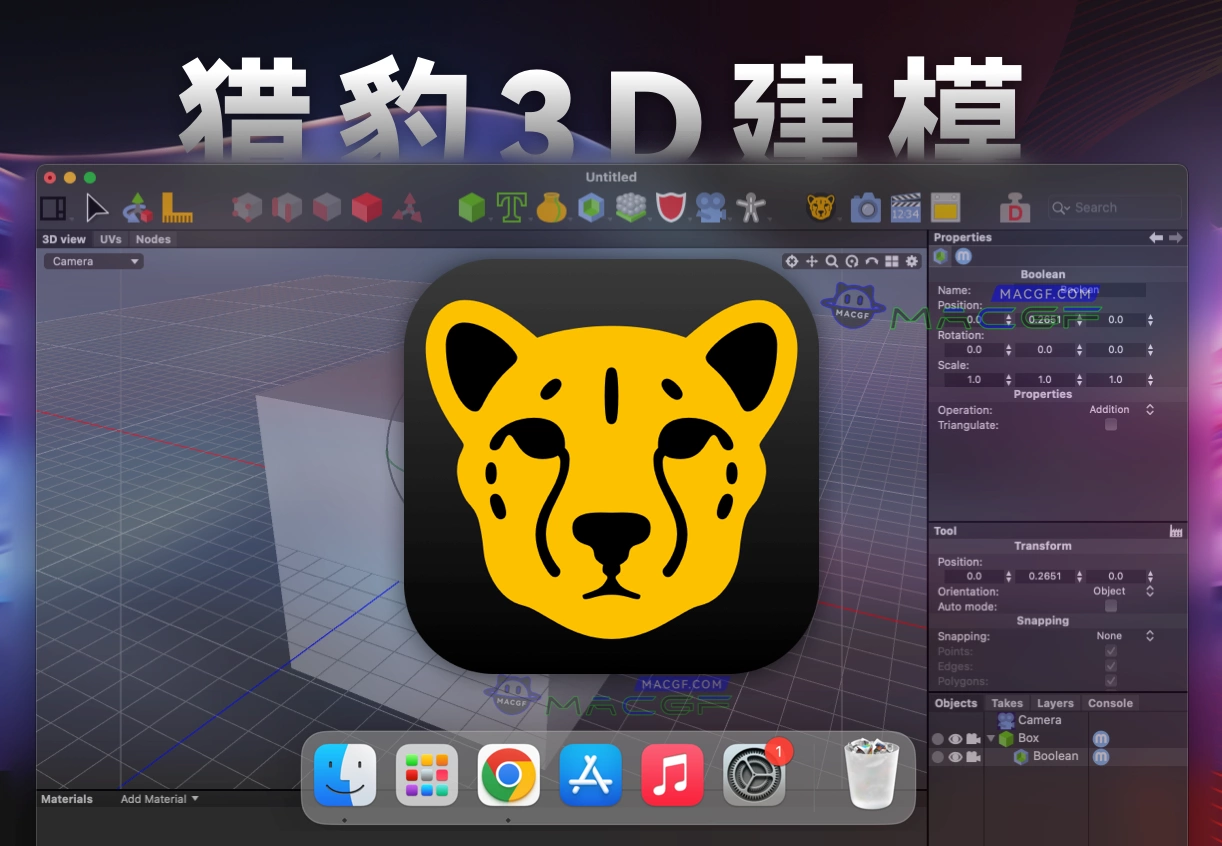Choose the Transform tool icon
The width and height of the screenshot is (1222, 846).
pyautogui.click(x=137, y=208)
